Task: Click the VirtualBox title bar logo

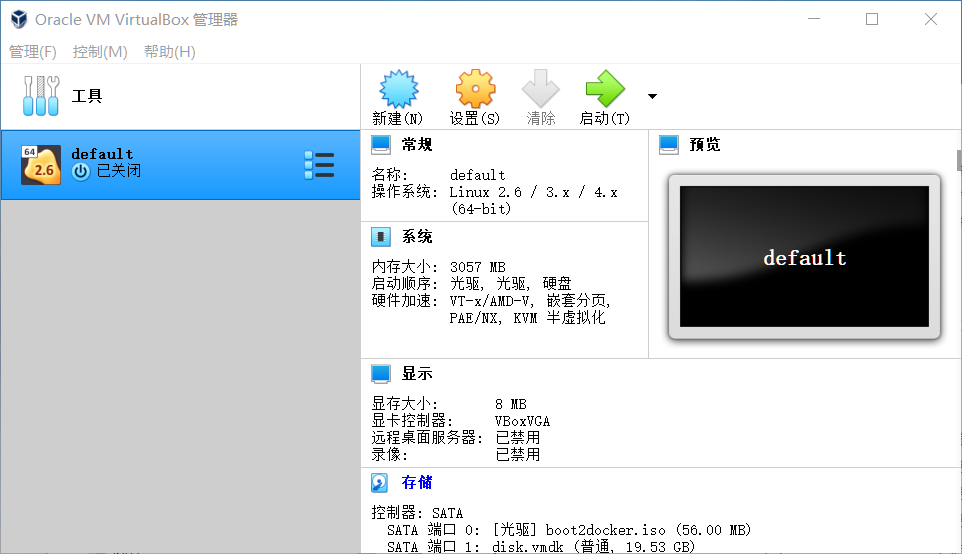Action: point(19,19)
